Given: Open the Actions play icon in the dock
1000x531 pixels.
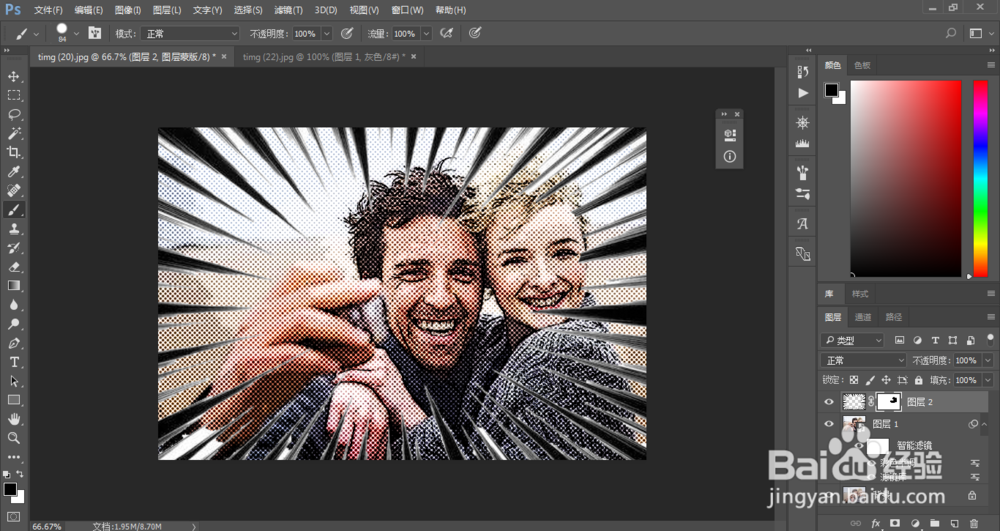Looking at the screenshot, I should tap(803, 93).
